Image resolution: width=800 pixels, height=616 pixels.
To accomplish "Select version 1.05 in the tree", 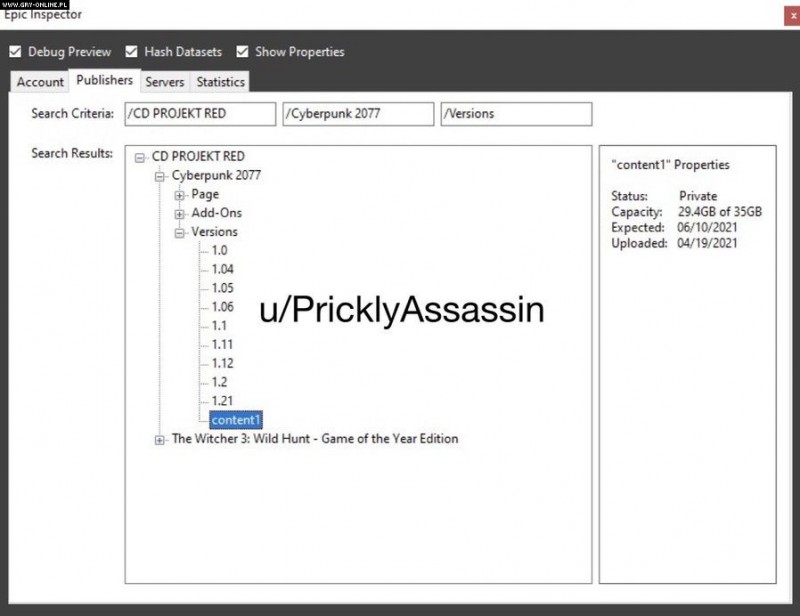I will pos(222,288).
